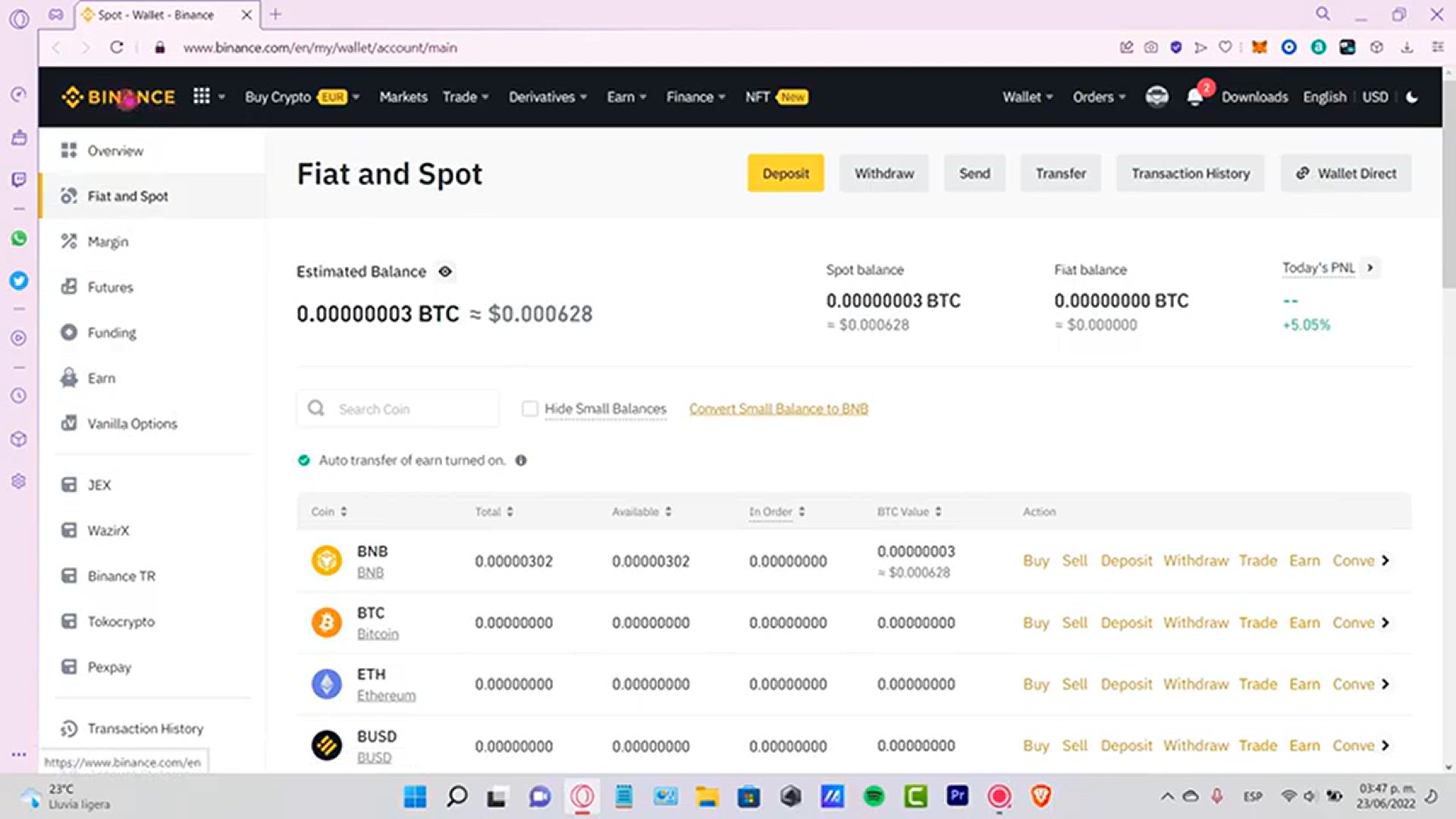Sort table by In Order column
Screen dimensions: 1456x819
[777, 512]
